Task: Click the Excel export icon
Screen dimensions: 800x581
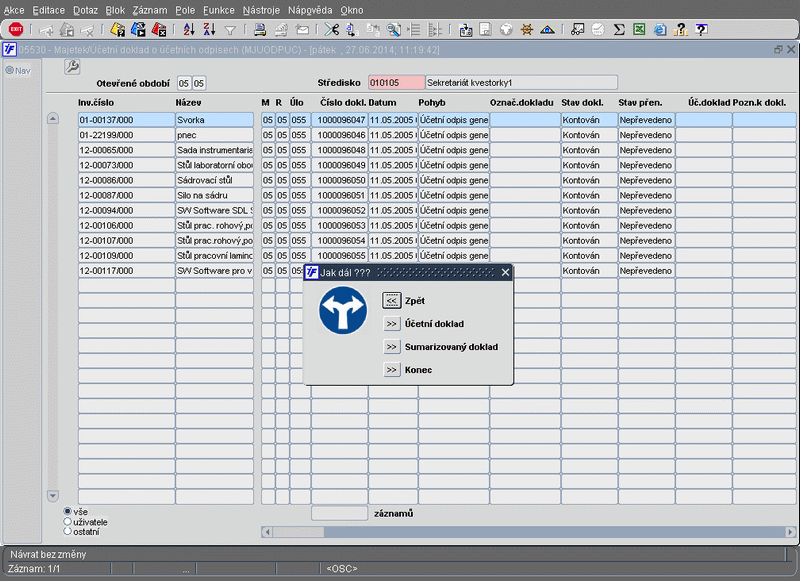Action: tap(640, 30)
